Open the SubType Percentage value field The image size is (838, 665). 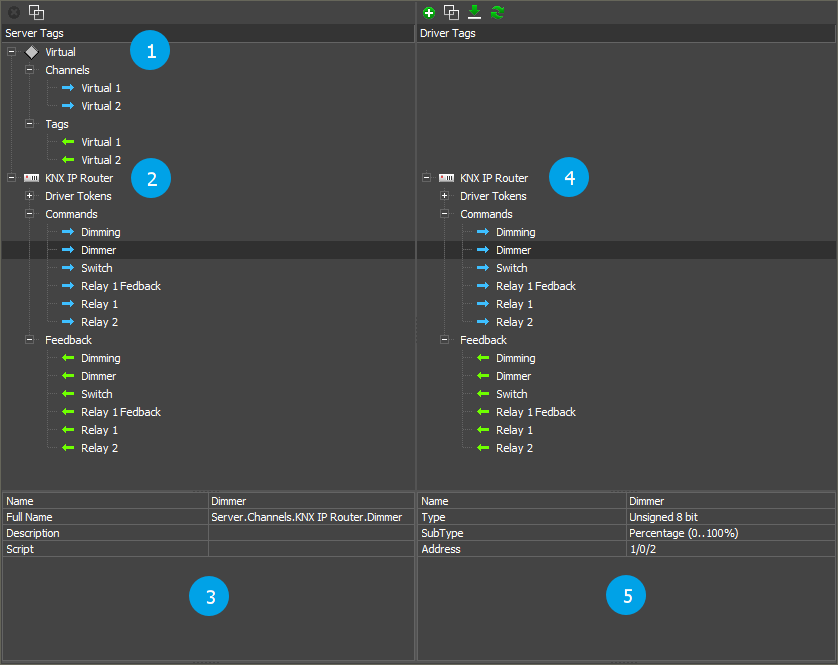(730, 533)
